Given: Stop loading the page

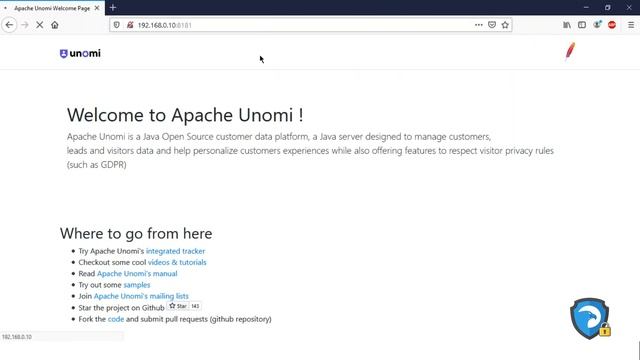Looking at the screenshot, I should (x=40, y=25).
